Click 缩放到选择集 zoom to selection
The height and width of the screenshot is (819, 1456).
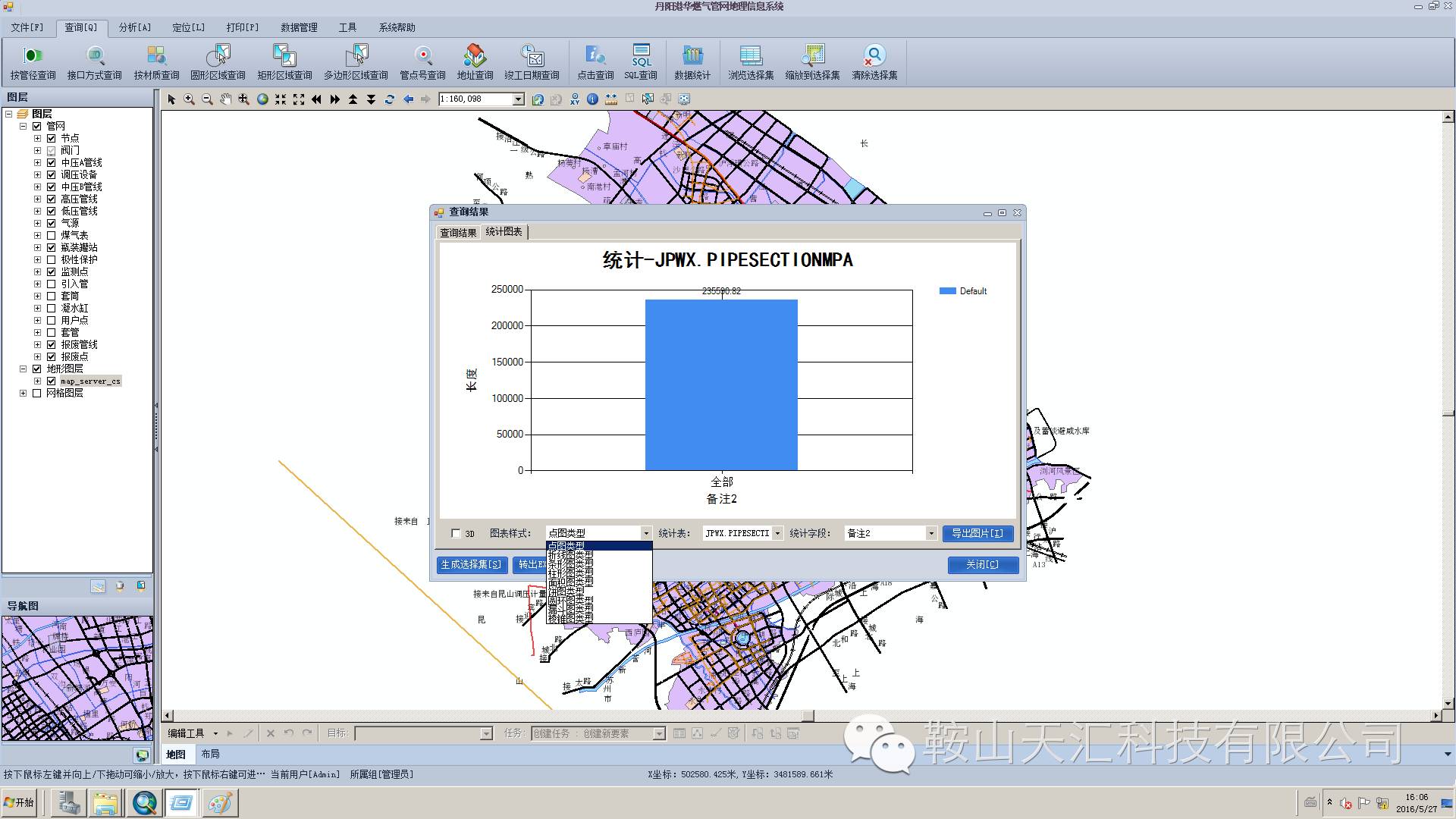pyautogui.click(x=812, y=62)
